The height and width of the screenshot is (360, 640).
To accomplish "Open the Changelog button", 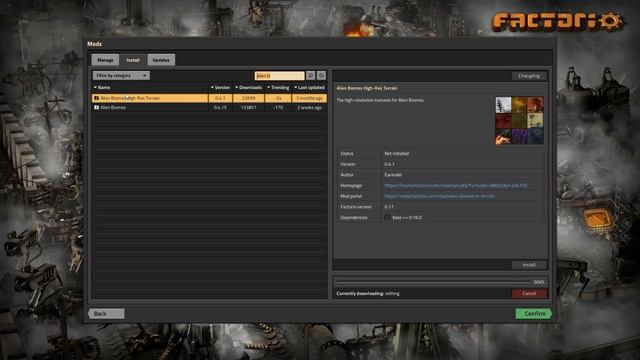I will 529,76.
